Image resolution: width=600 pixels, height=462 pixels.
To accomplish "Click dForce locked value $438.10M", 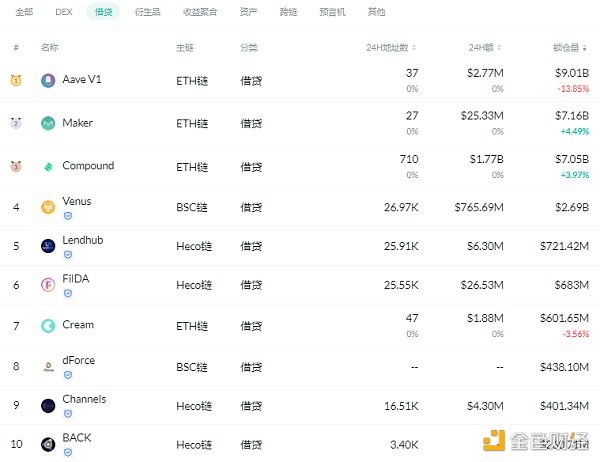I will pos(564,367).
